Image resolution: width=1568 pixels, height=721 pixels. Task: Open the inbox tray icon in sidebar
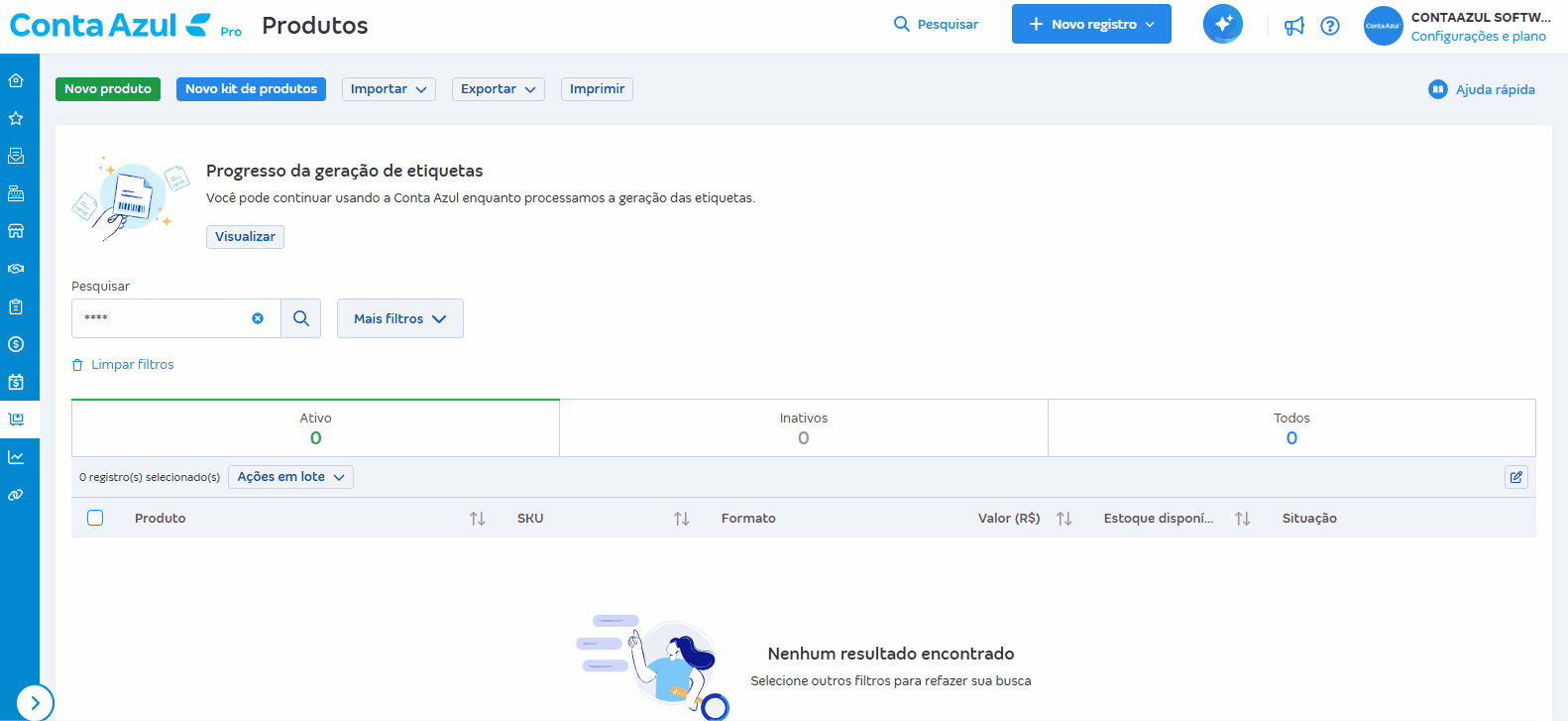coord(16,156)
